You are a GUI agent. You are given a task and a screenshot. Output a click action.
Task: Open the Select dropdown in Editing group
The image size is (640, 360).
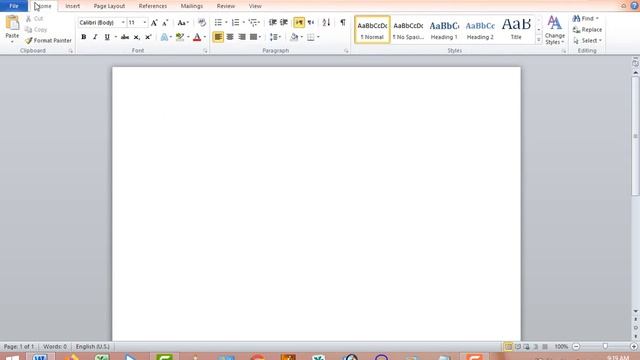587,41
